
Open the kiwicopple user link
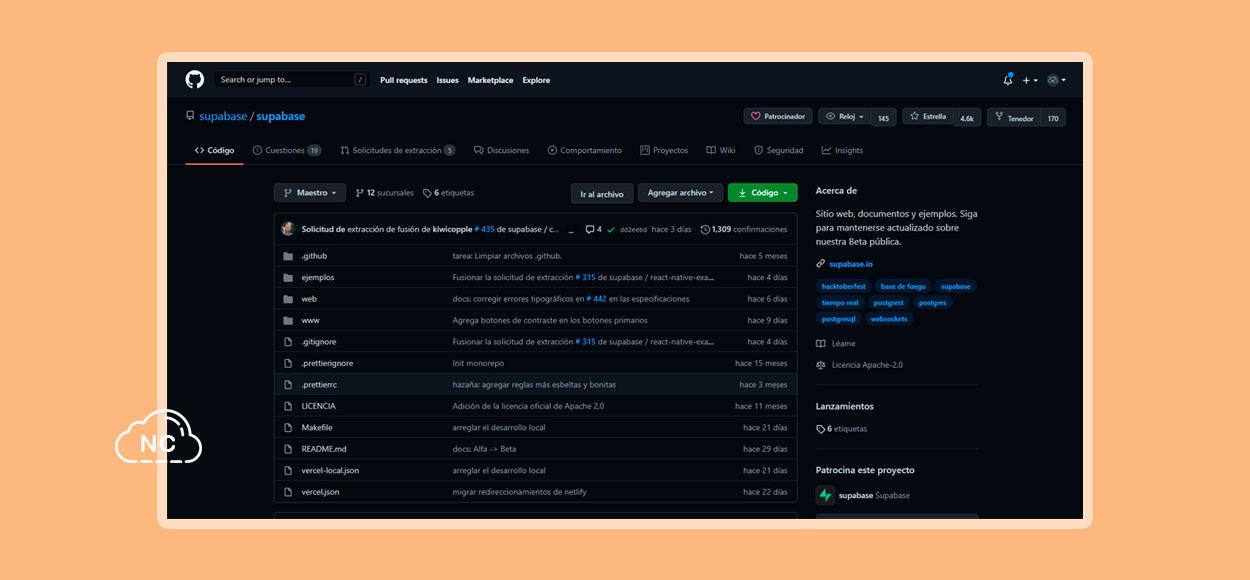pyautogui.click(x=452, y=229)
